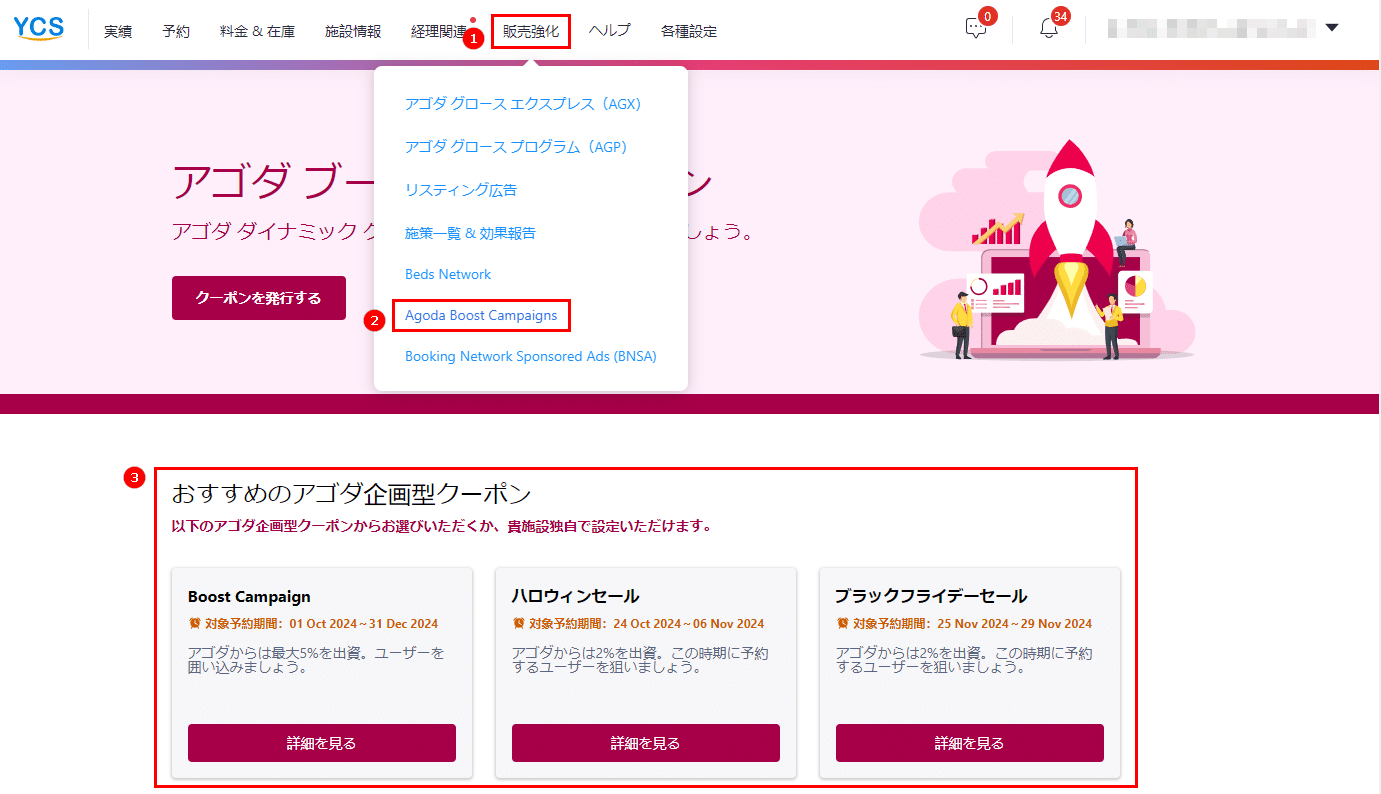Screen dimensions: 1381x794
Task: Open the 施設情報 menu
Action: pos(353,31)
